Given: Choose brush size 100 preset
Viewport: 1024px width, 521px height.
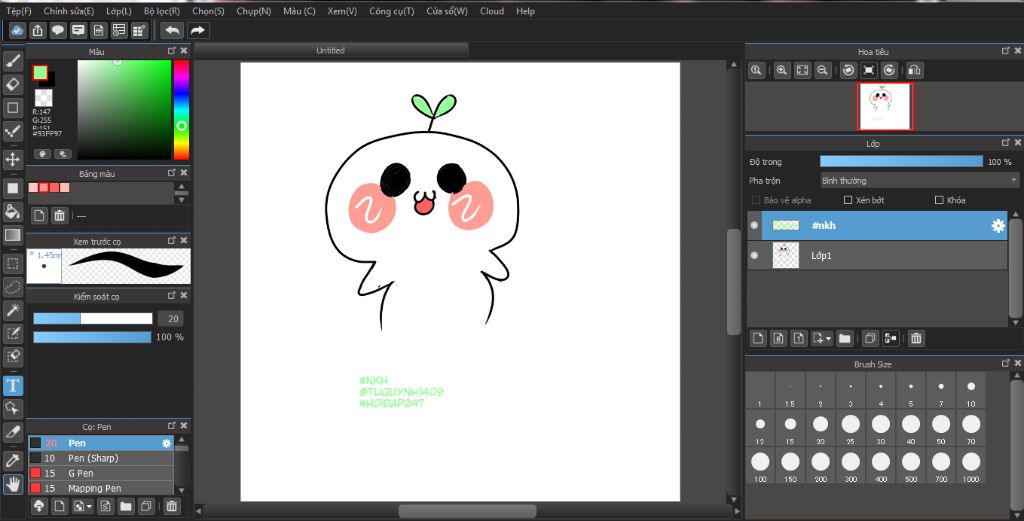Looking at the screenshot, I should coord(760,466).
